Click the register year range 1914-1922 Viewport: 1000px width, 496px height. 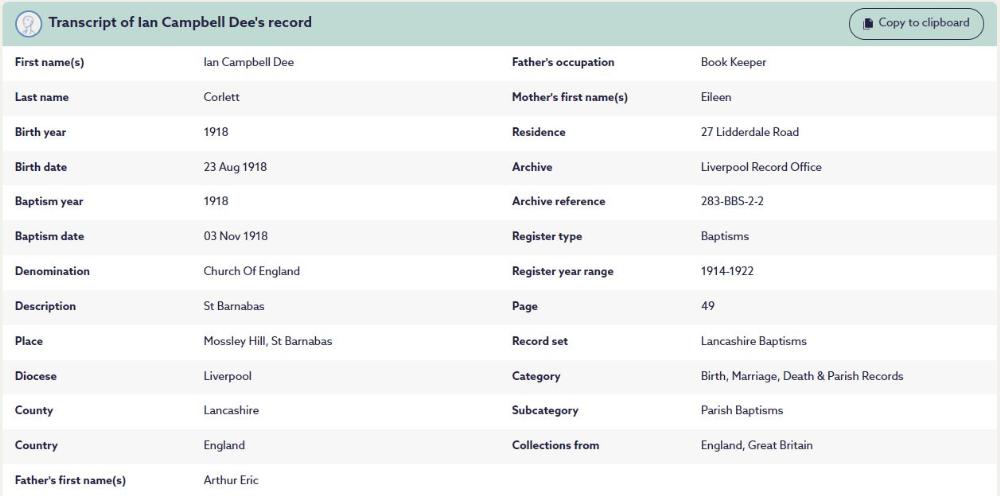coord(727,271)
